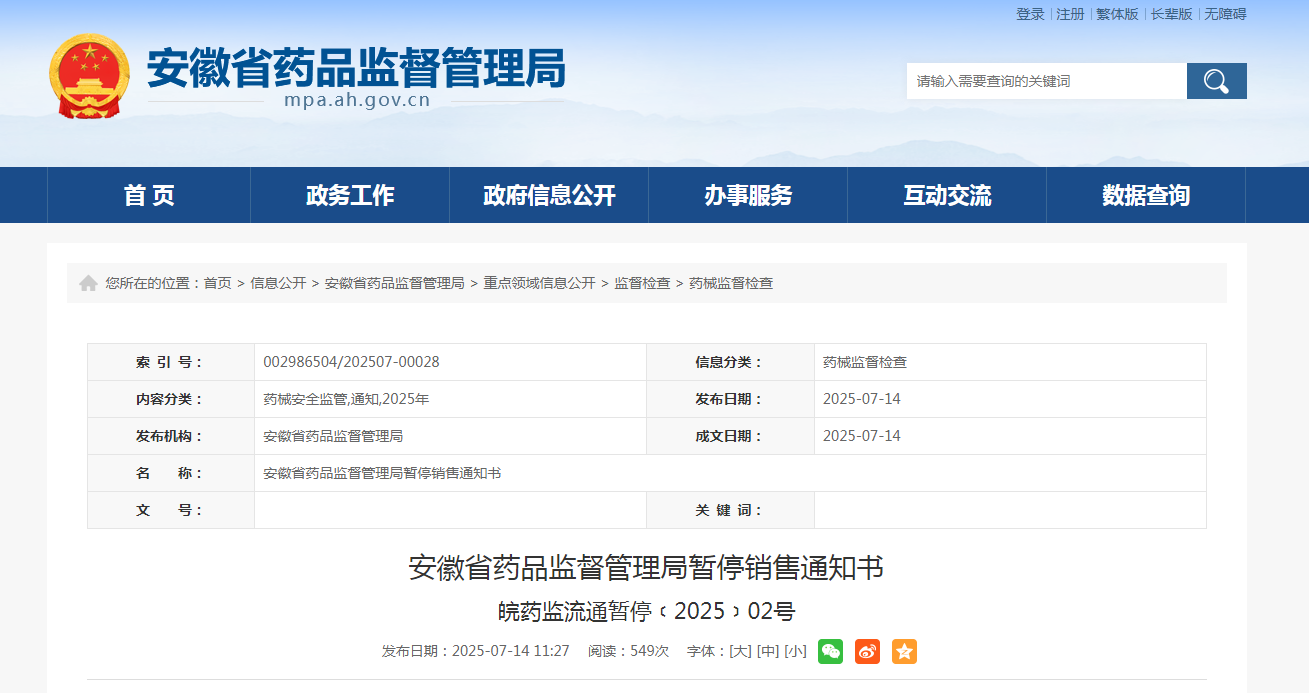Open the 无障碍 accessibility mode link
1309x693 pixels.
point(1225,14)
